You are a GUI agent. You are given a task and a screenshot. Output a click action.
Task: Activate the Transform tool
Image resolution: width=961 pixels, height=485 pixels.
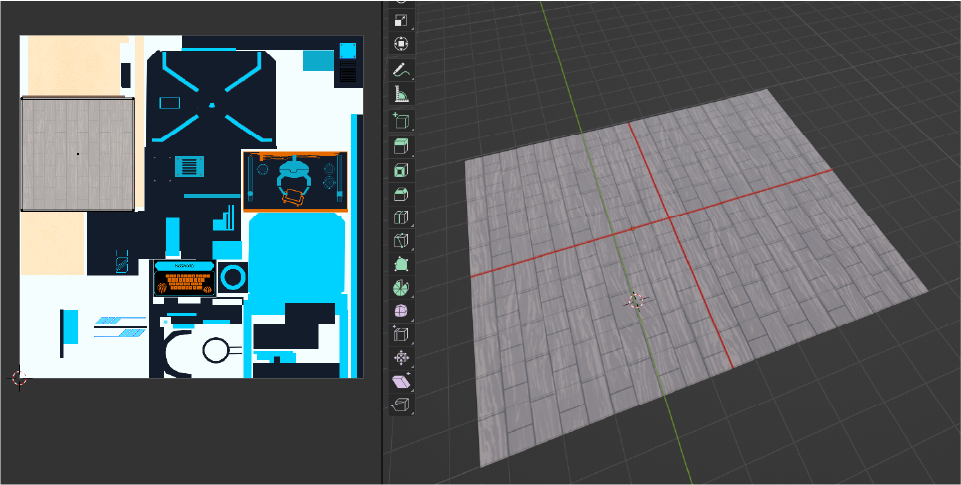click(x=401, y=44)
